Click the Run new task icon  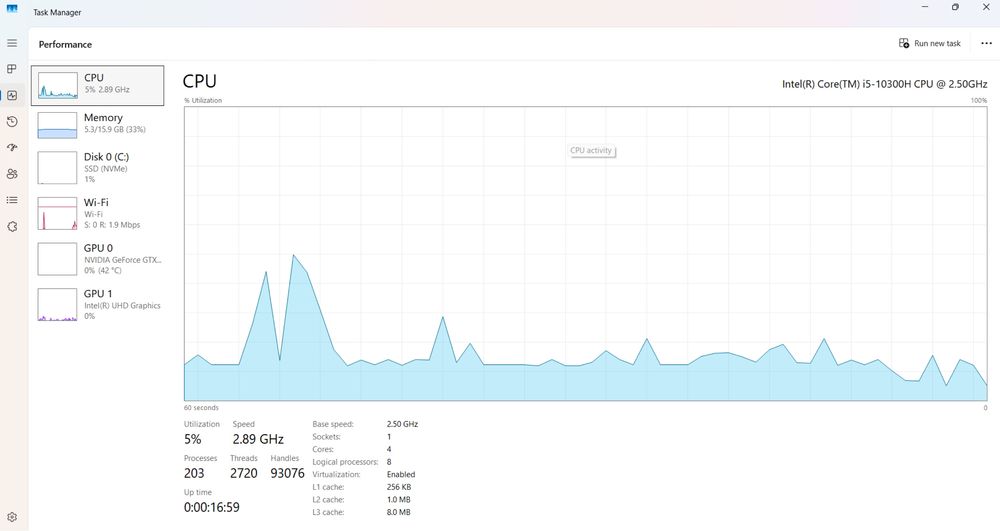[904, 43]
